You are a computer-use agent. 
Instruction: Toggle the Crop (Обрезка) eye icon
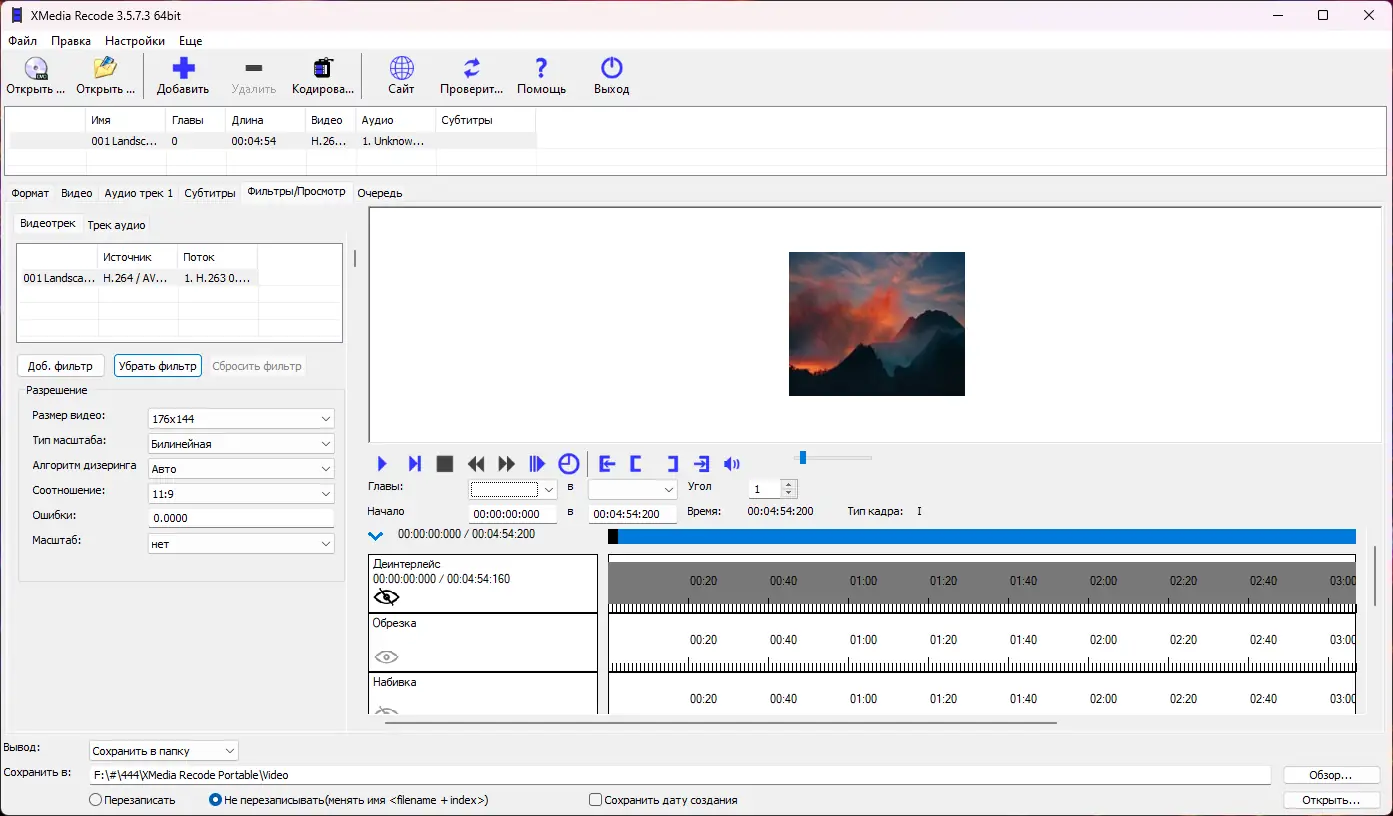[386, 657]
